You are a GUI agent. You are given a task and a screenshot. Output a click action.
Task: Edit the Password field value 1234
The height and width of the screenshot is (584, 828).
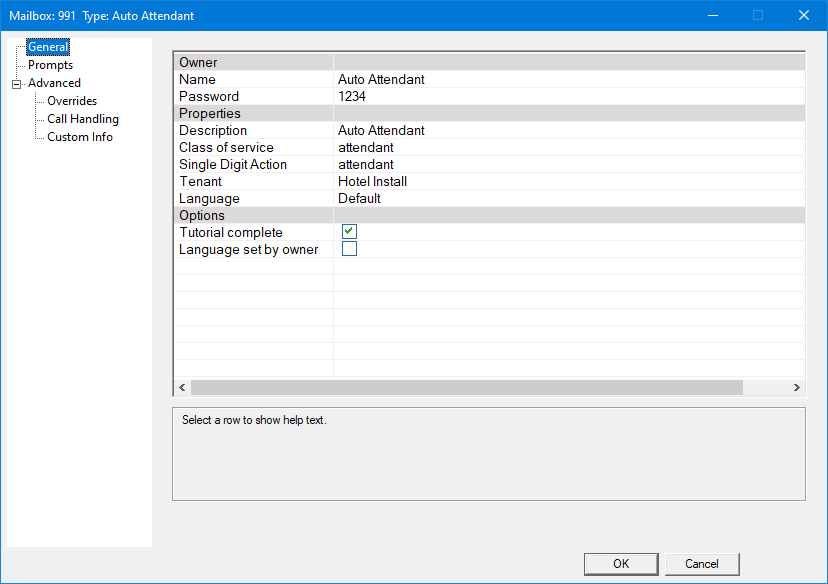(352, 97)
